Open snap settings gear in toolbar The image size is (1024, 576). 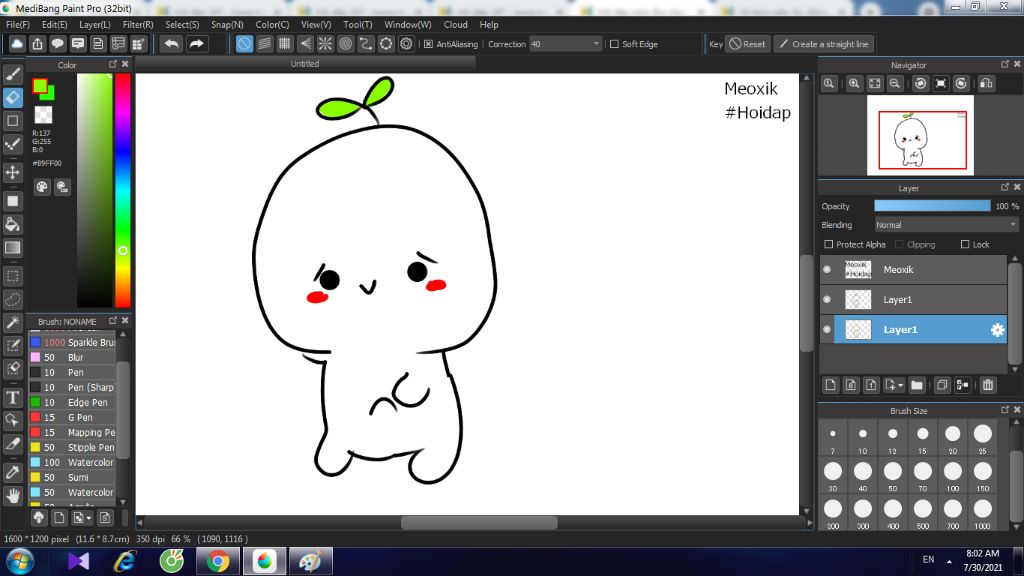coord(406,44)
